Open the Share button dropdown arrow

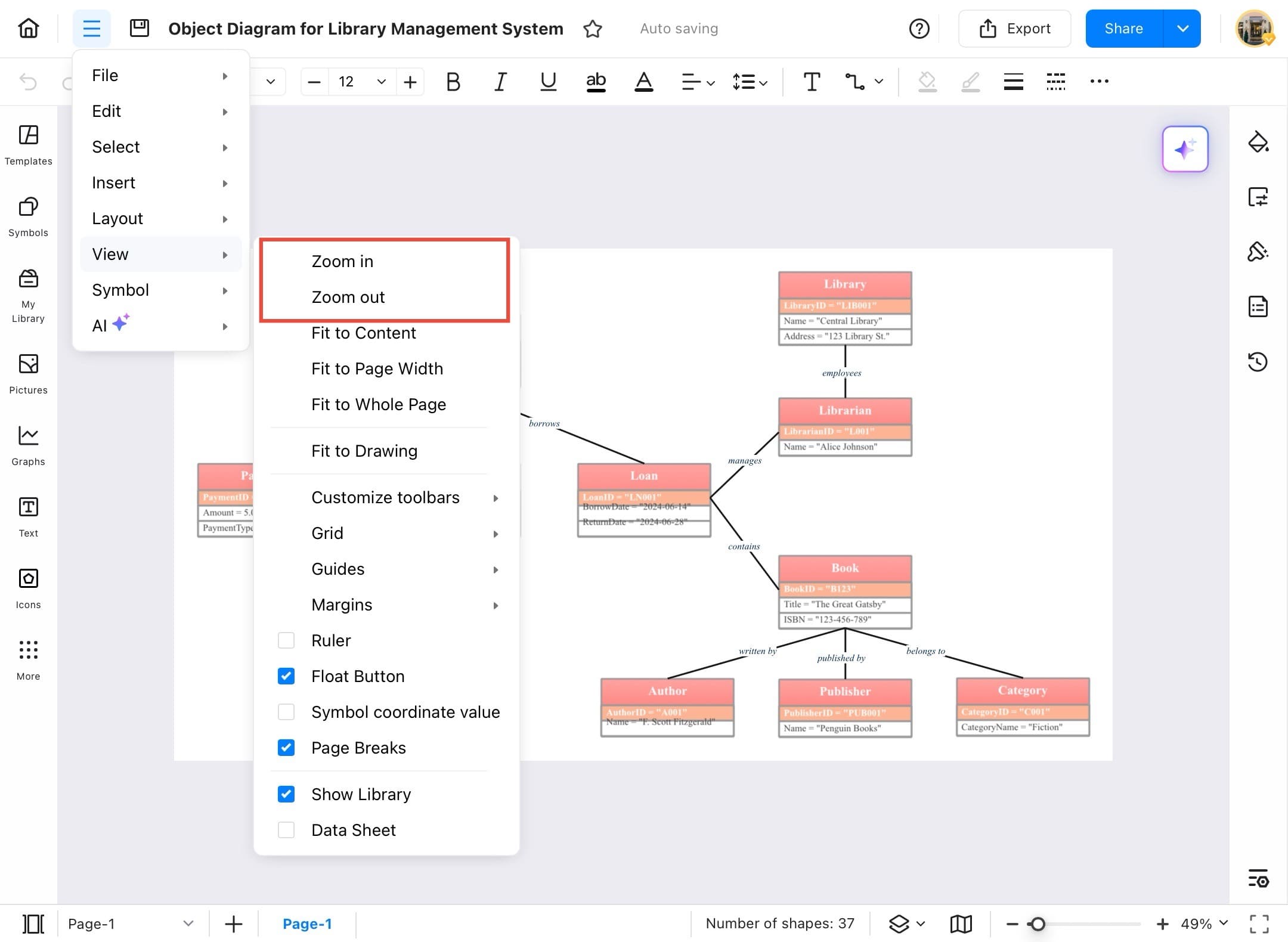pos(1182,29)
